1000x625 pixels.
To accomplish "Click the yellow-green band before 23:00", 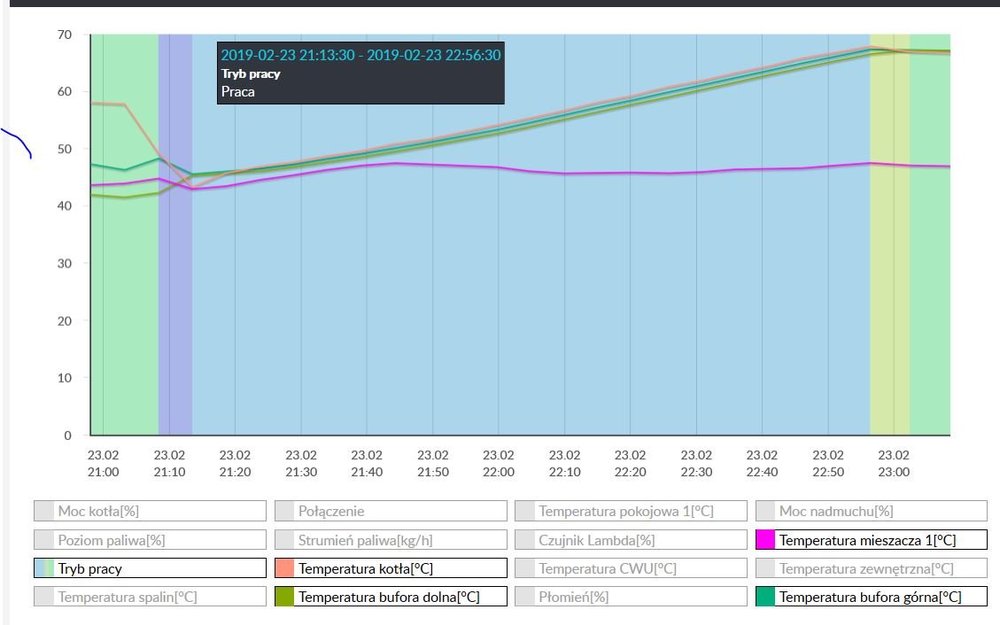I will [x=889, y=300].
